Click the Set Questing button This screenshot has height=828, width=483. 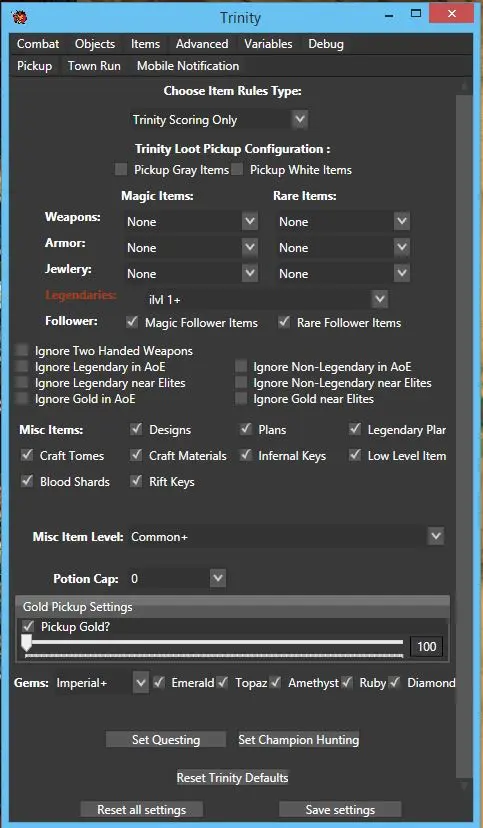point(166,739)
